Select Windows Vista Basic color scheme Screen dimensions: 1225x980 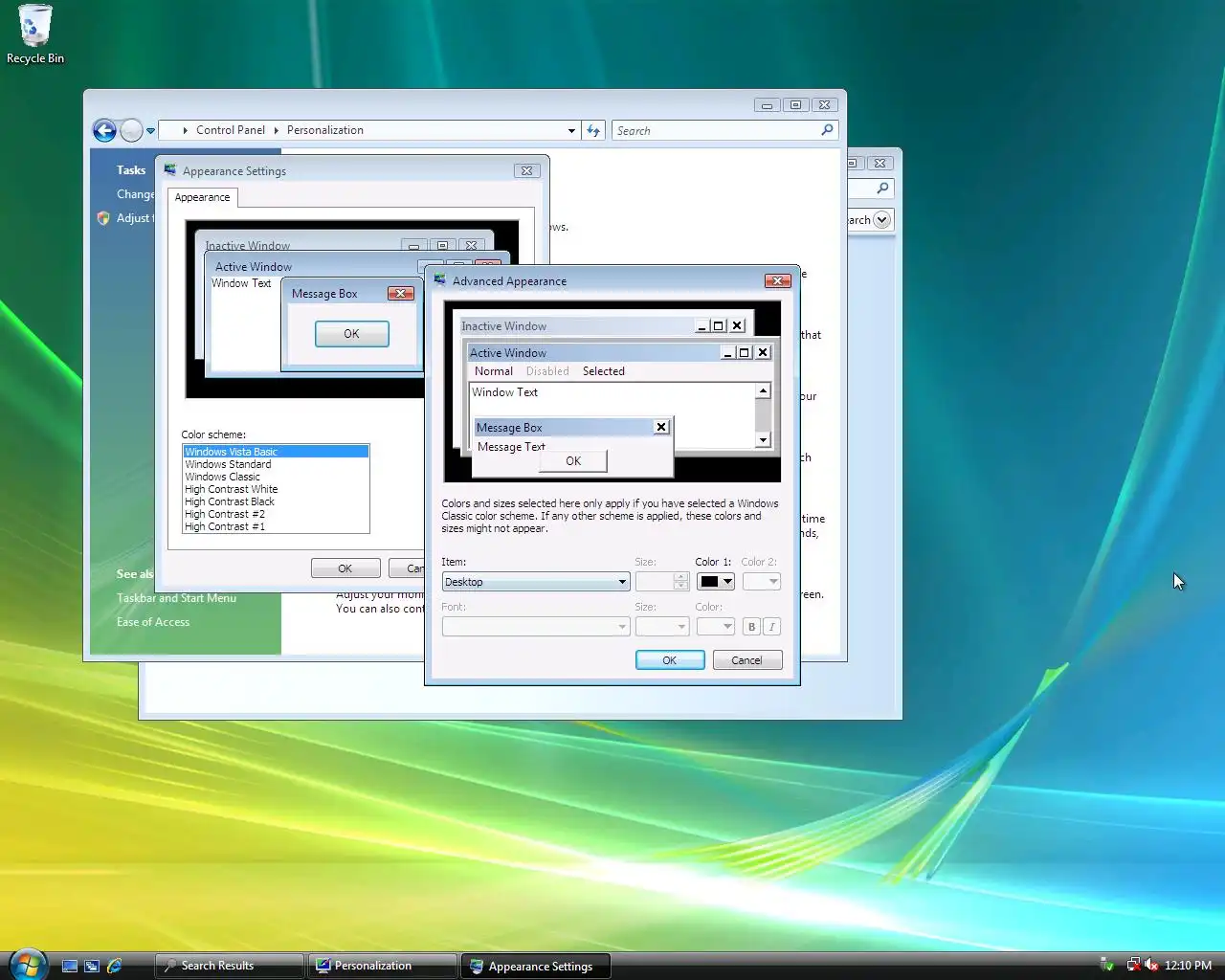coord(276,452)
